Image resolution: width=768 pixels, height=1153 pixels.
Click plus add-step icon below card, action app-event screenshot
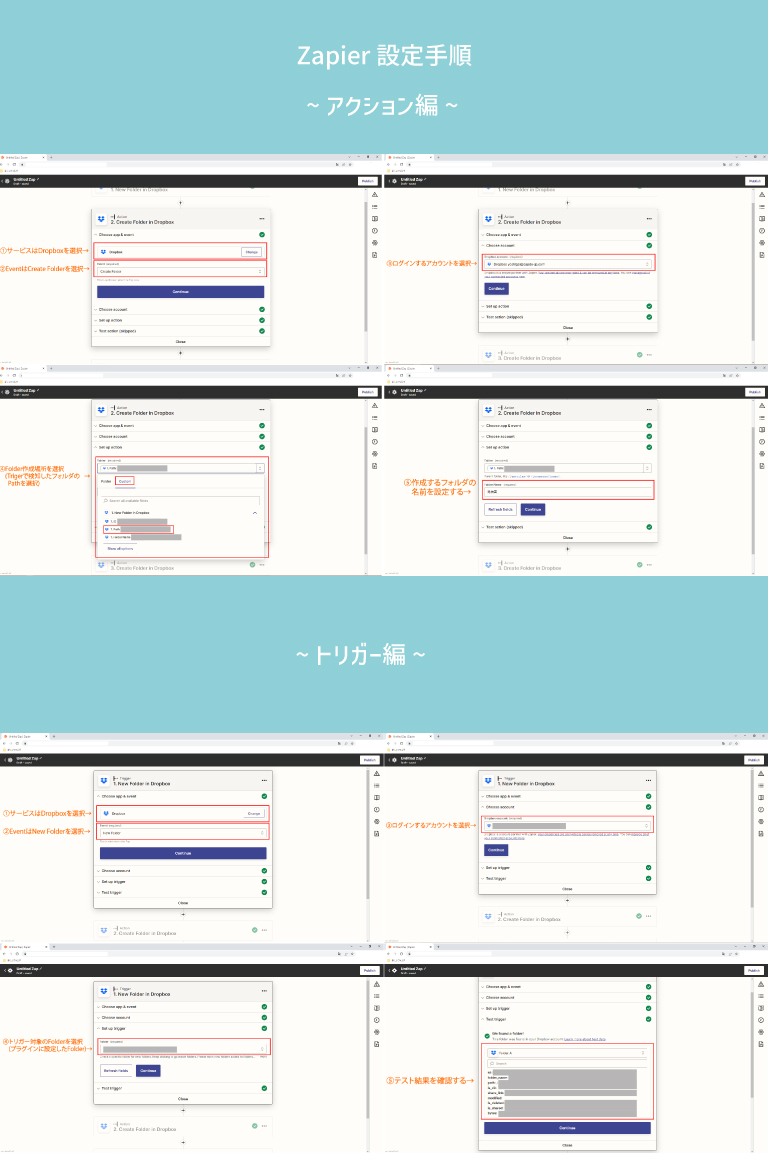(x=181, y=353)
